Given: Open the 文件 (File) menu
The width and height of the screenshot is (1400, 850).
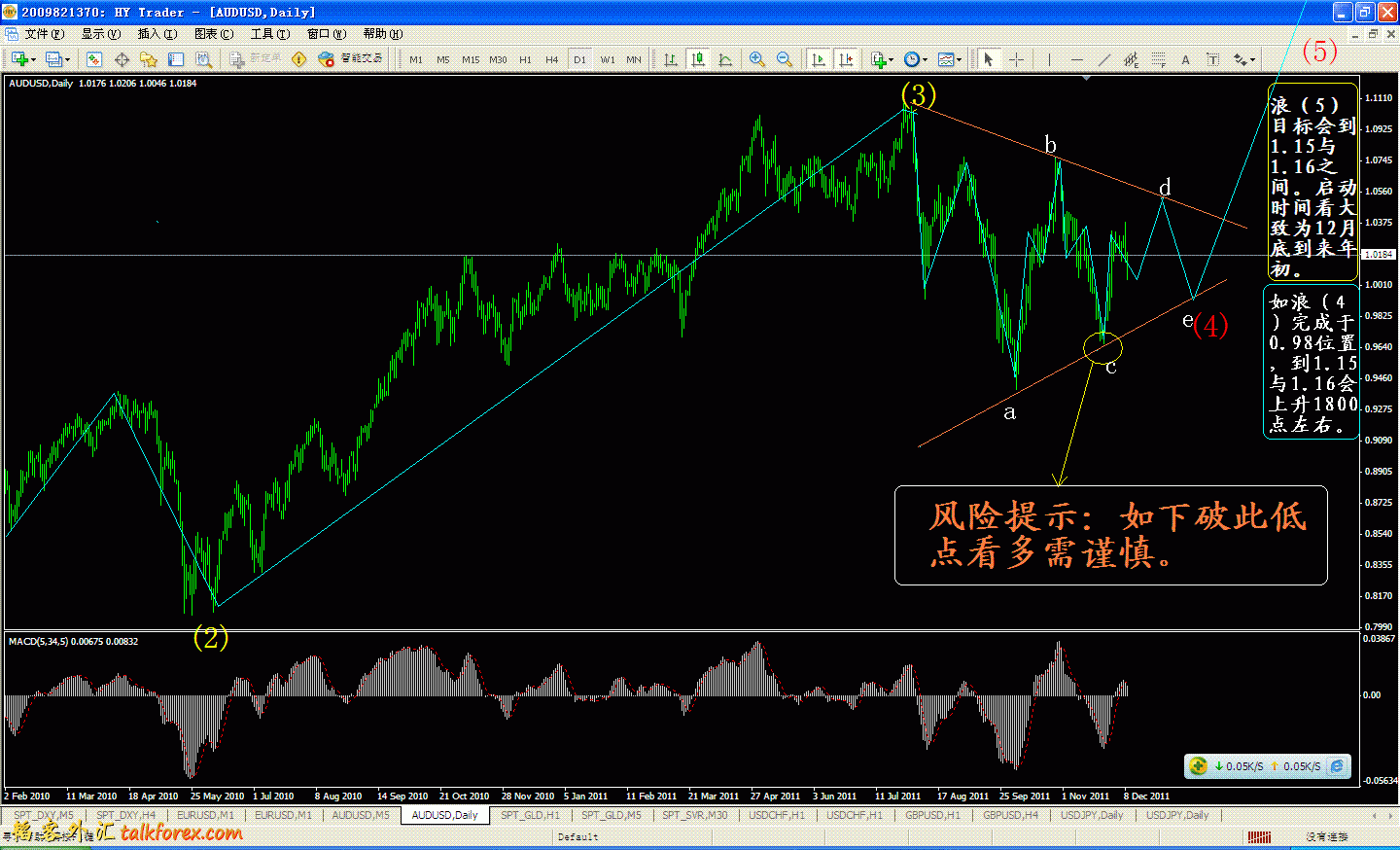Looking at the screenshot, I should coord(44,34).
